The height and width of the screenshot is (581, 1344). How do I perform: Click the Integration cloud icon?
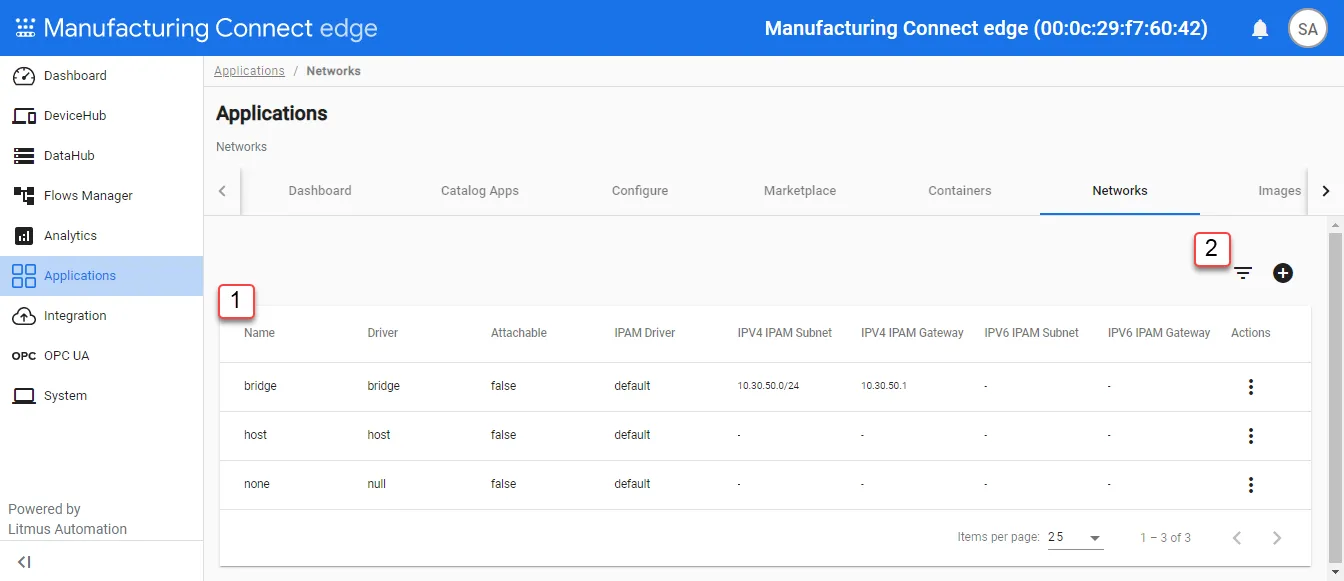point(24,316)
